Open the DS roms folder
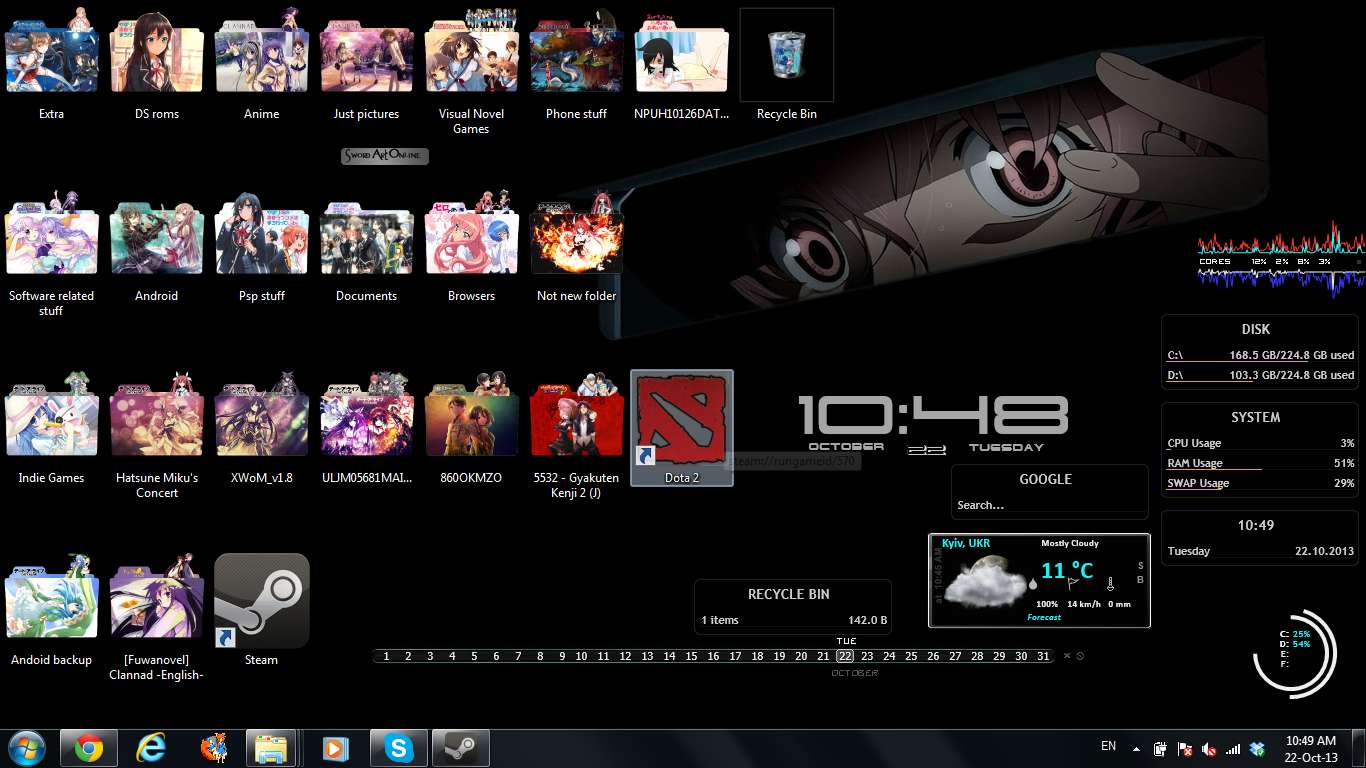This screenshot has width=1366, height=768. pos(157,52)
